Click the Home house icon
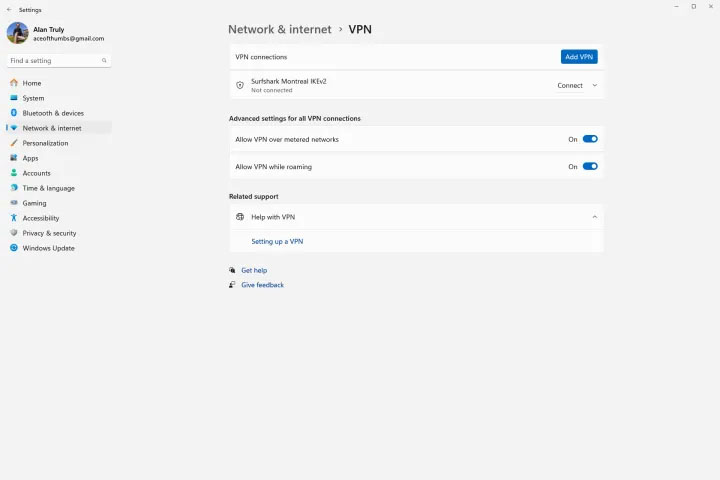720x480 pixels. (x=14, y=83)
